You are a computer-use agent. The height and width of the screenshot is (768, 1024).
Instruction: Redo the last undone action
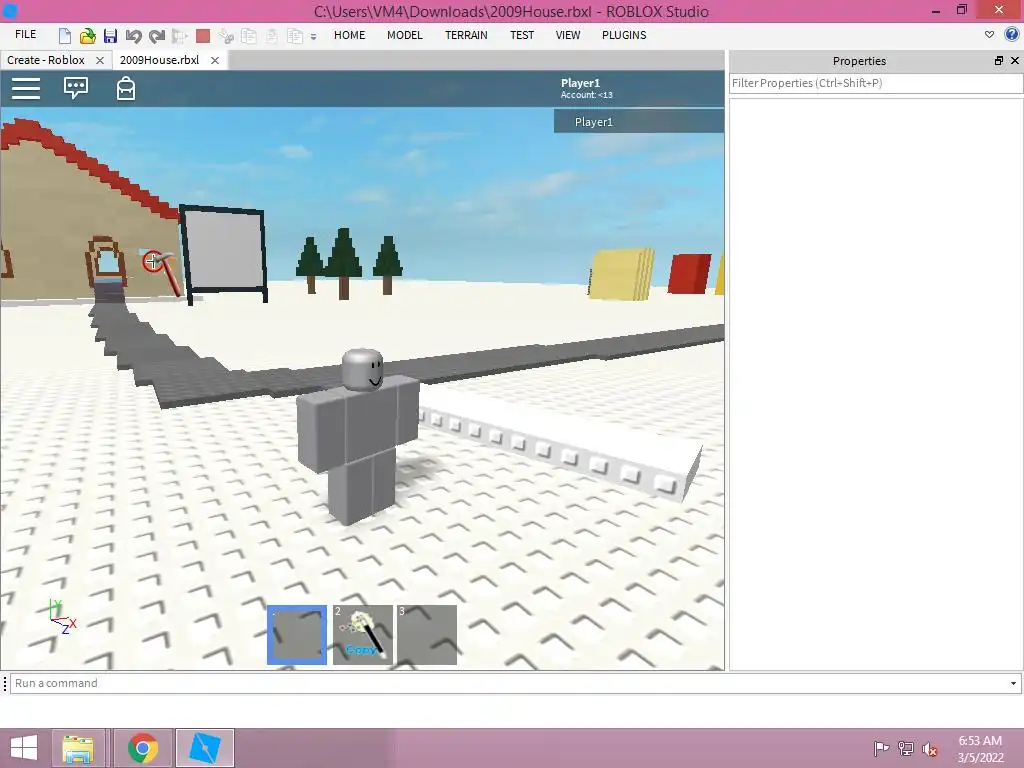pyautogui.click(x=157, y=36)
